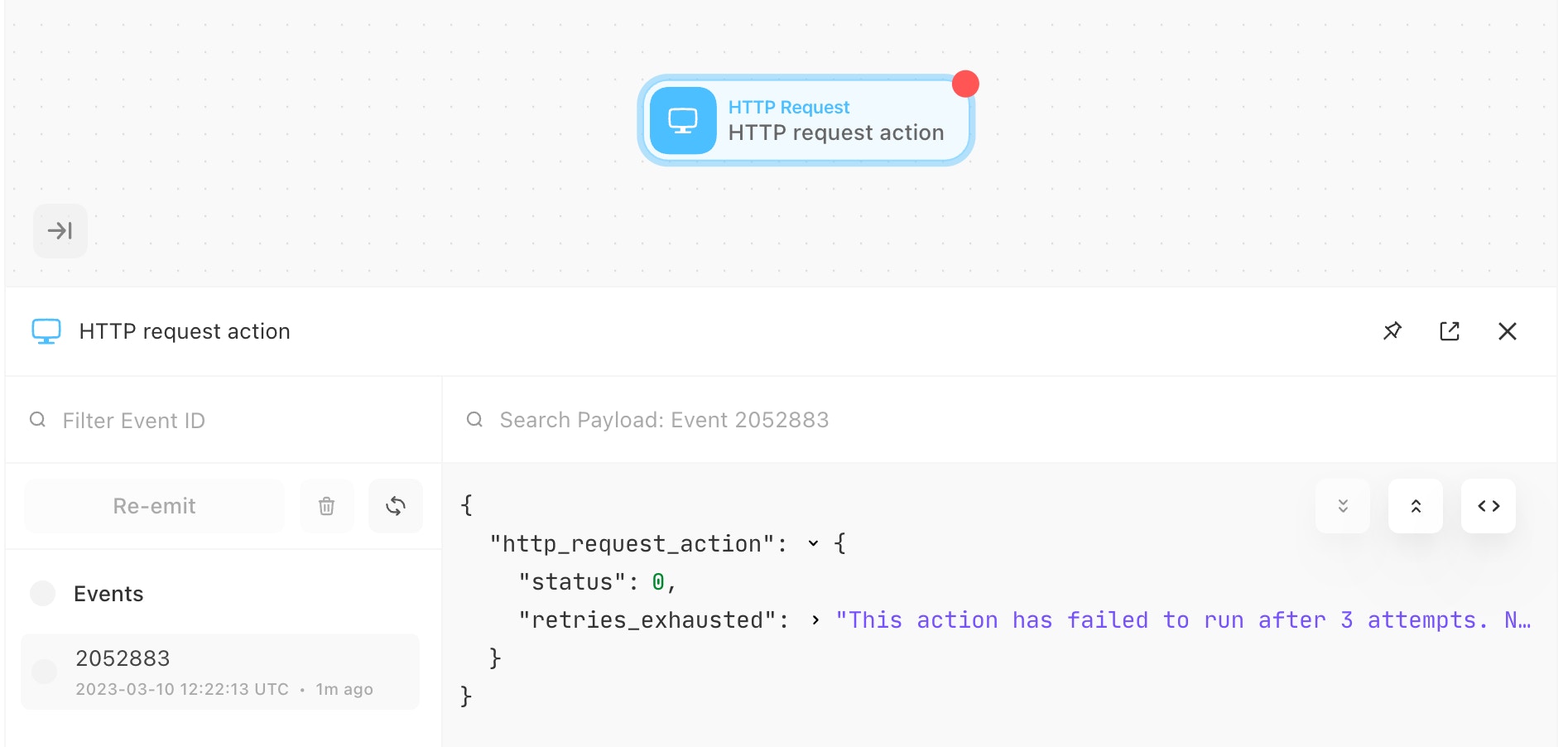1568x747 pixels.
Task: Check event 2052883 checkbox
Action: [x=44, y=672]
